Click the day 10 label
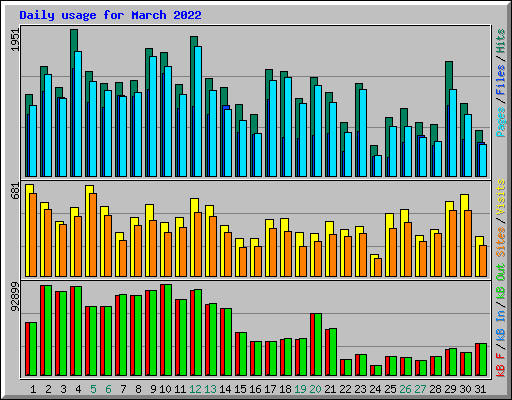 click(x=165, y=389)
